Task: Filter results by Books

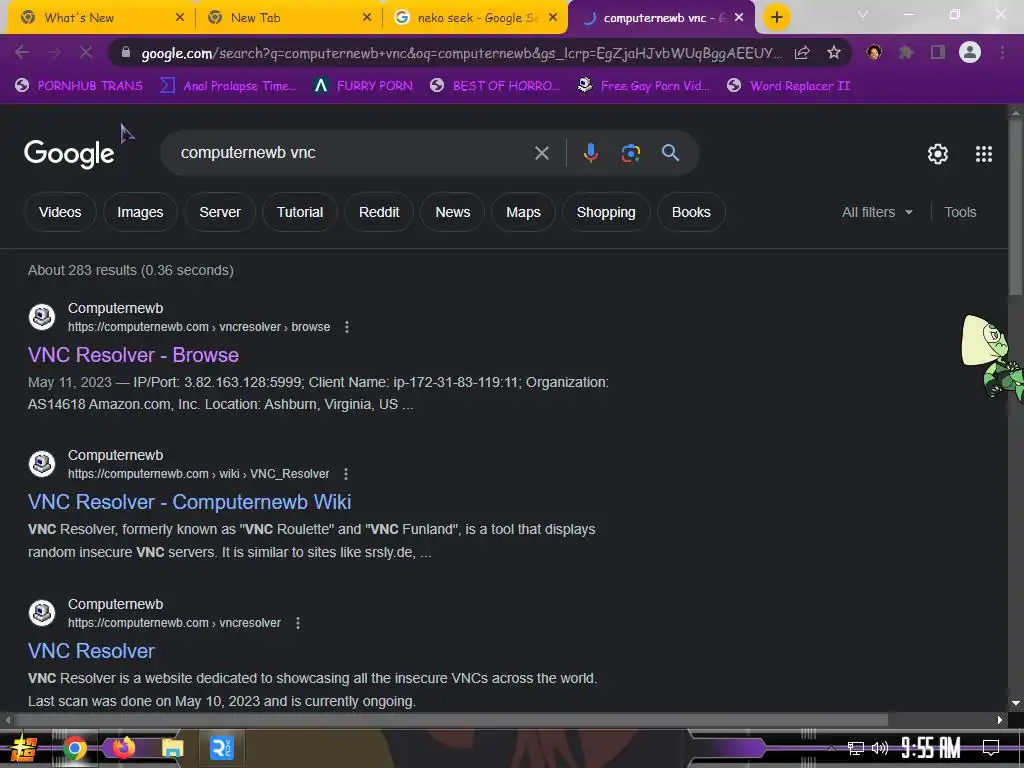Action: pos(691,212)
